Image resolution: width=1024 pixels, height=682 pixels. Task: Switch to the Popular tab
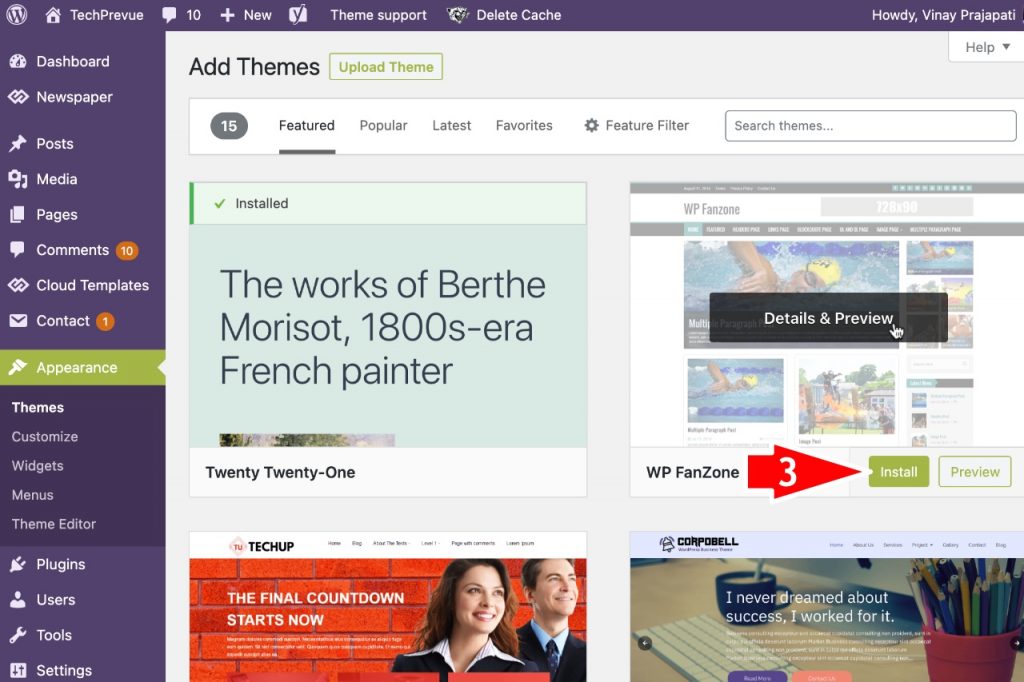click(383, 125)
